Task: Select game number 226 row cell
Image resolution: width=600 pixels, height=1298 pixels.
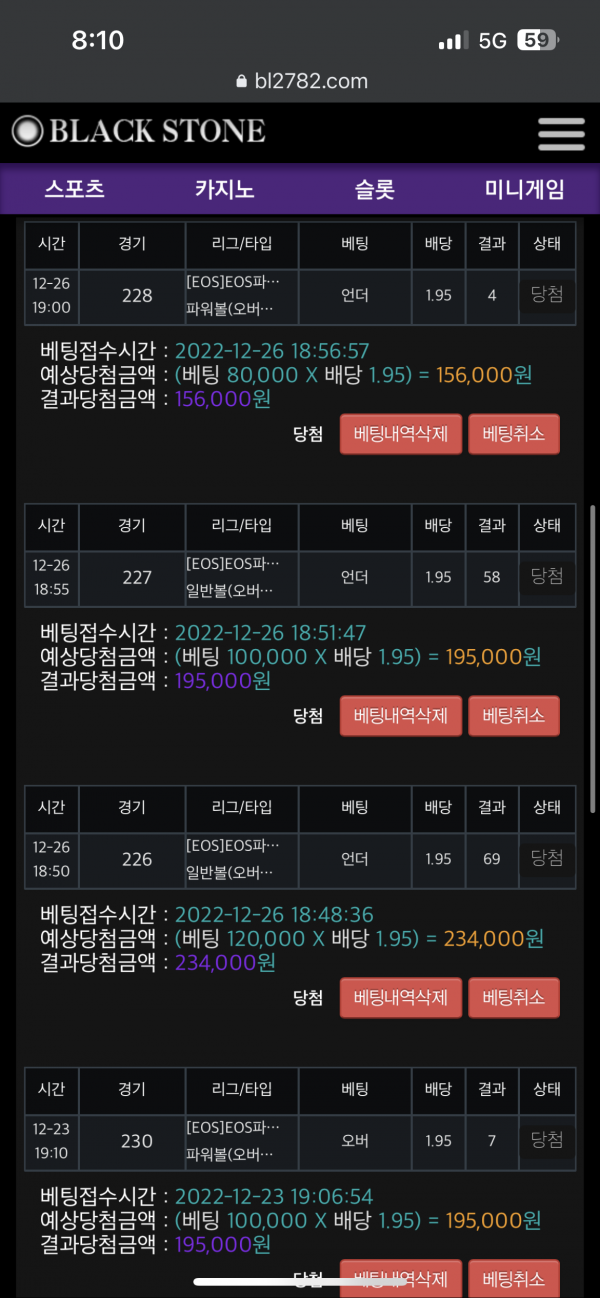Action: 137,859
